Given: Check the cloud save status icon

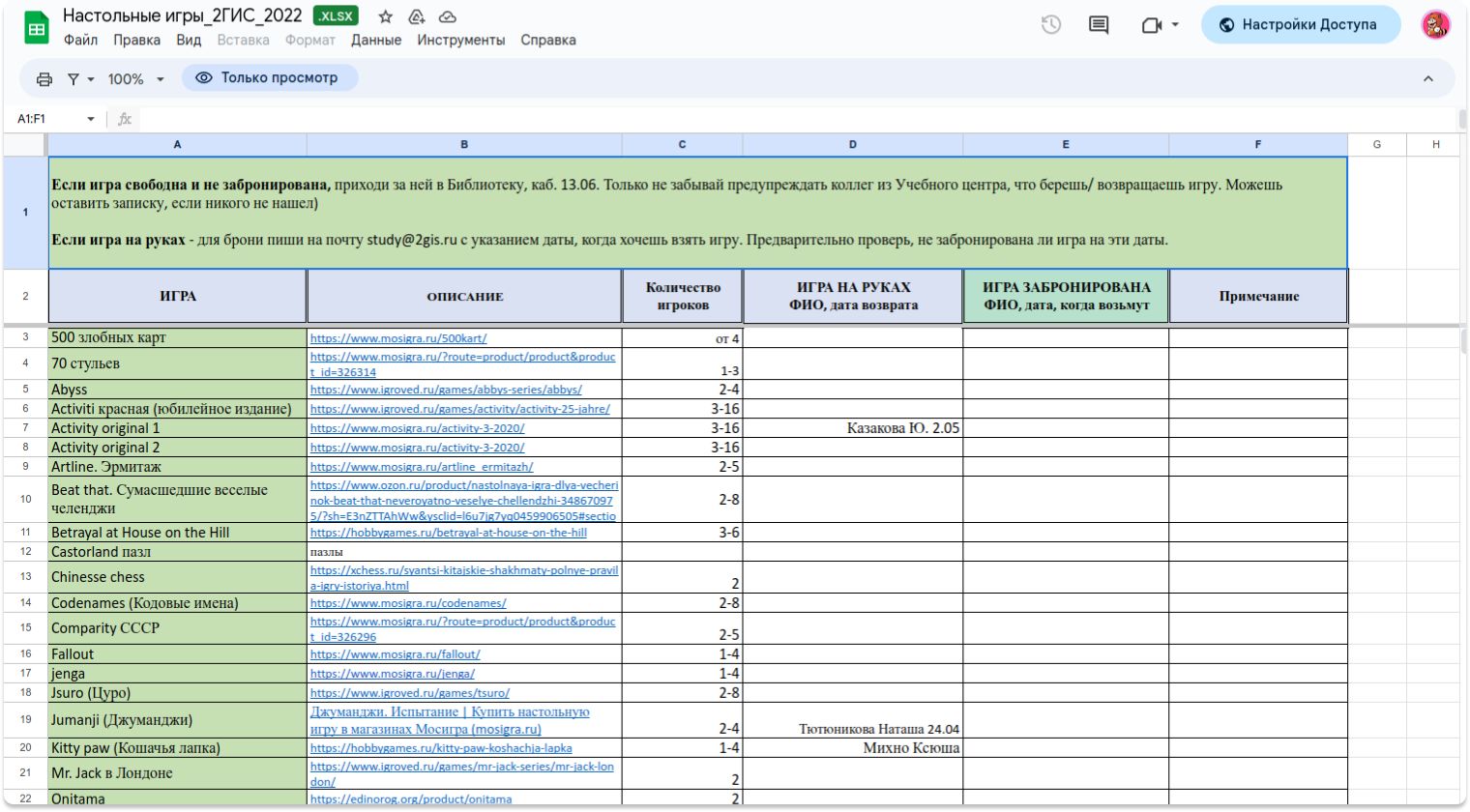Looking at the screenshot, I should [448, 16].
